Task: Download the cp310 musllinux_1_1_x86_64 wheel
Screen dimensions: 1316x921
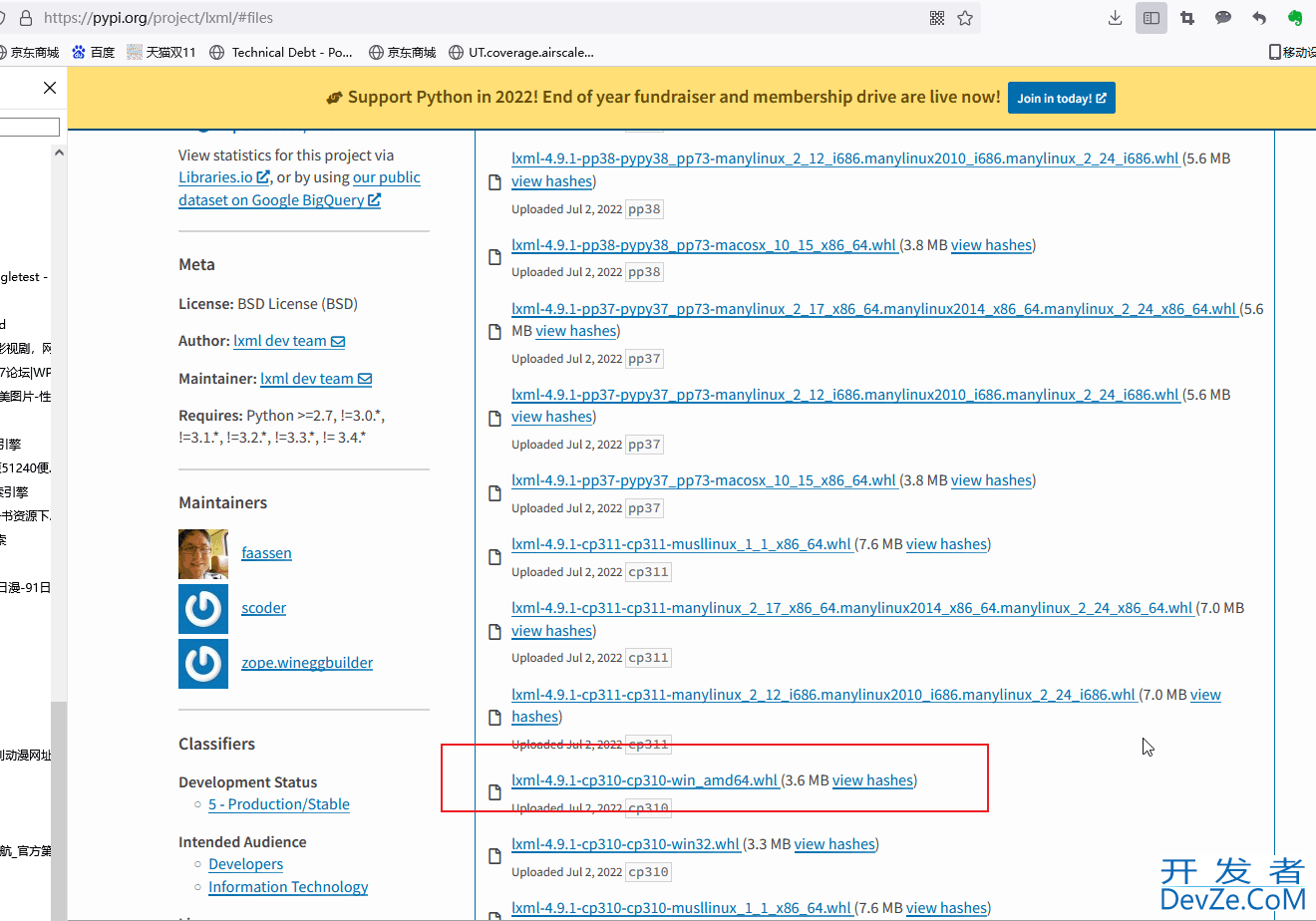Action: tap(682, 908)
